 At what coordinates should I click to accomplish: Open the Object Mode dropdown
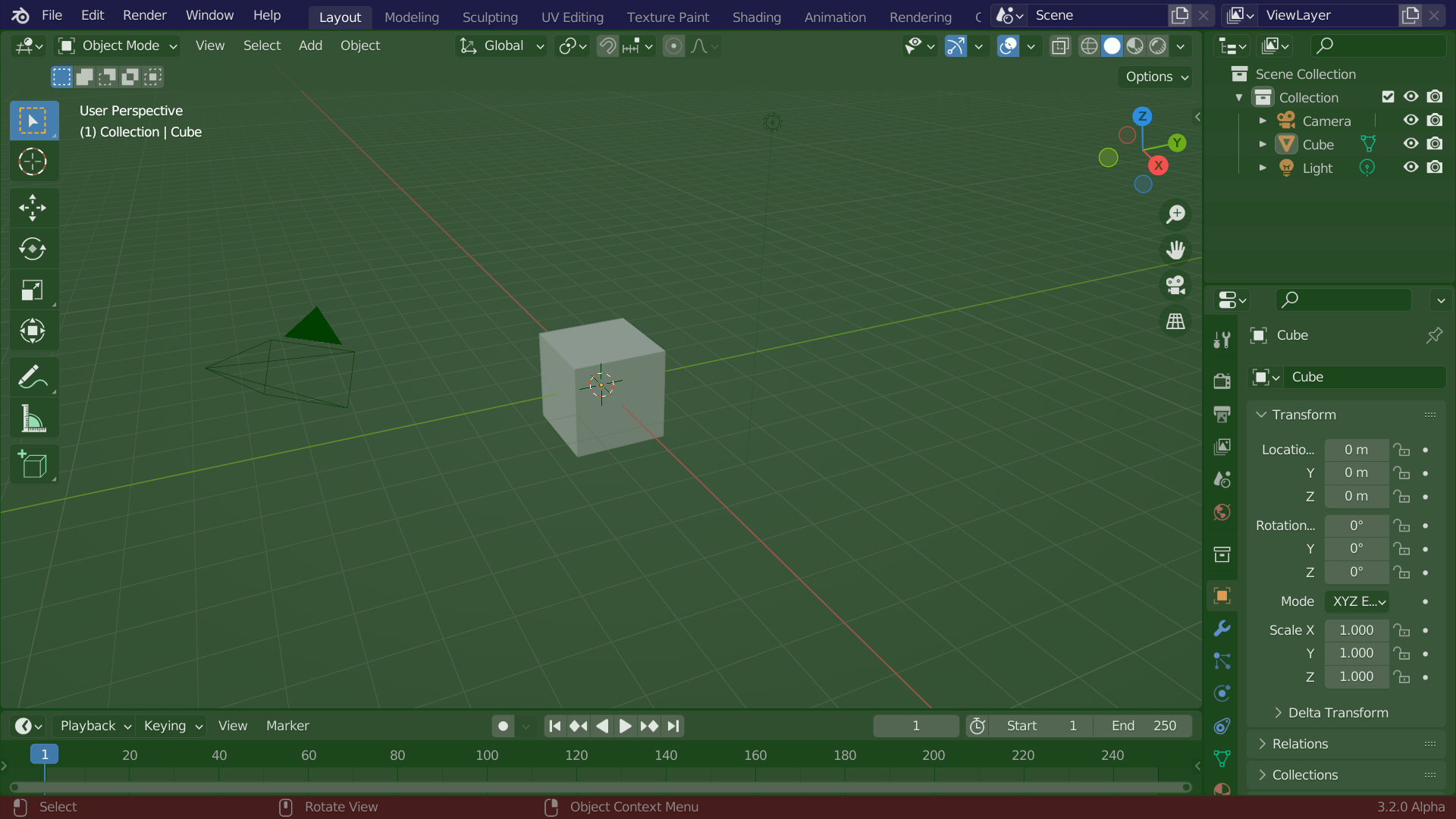(118, 45)
